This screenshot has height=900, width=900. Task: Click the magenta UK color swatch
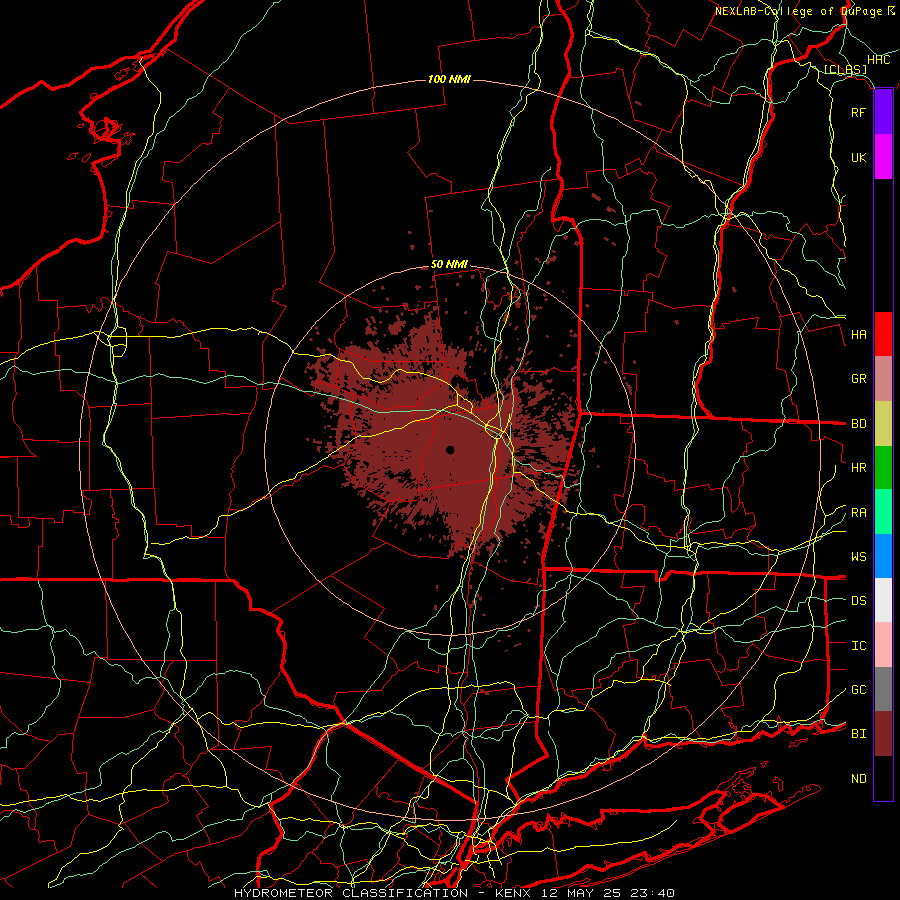(x=883, y=157)
